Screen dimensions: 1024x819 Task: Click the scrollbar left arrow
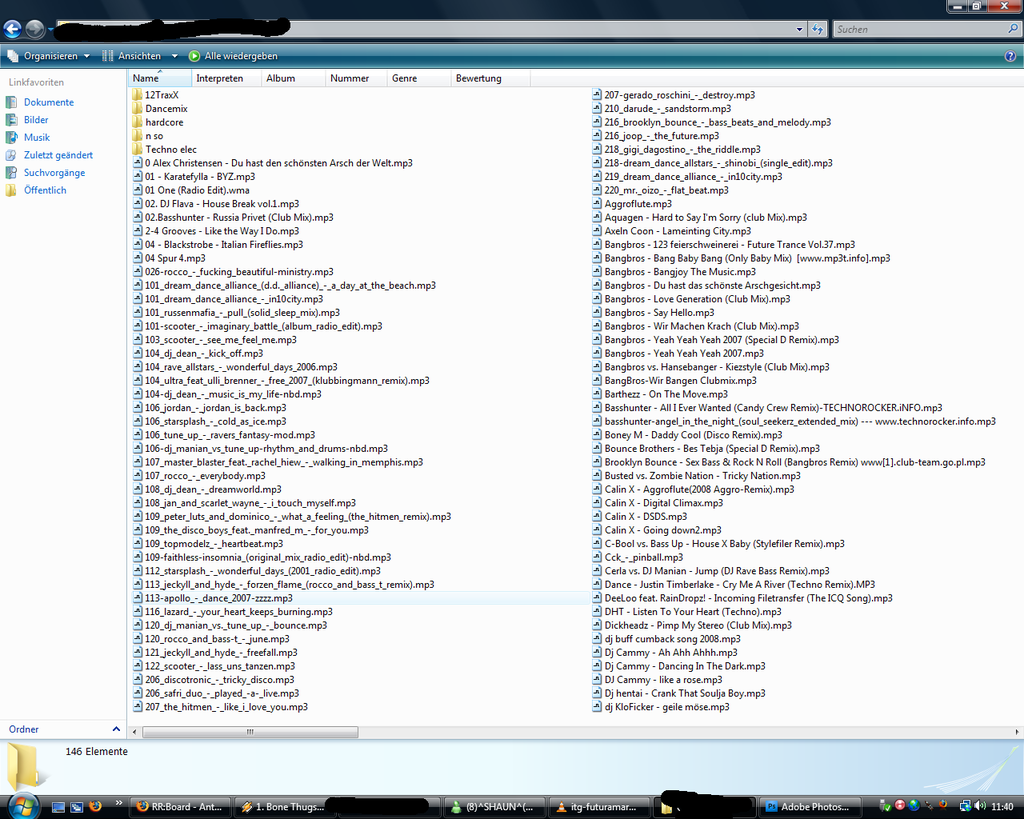[x=135, y=732]
